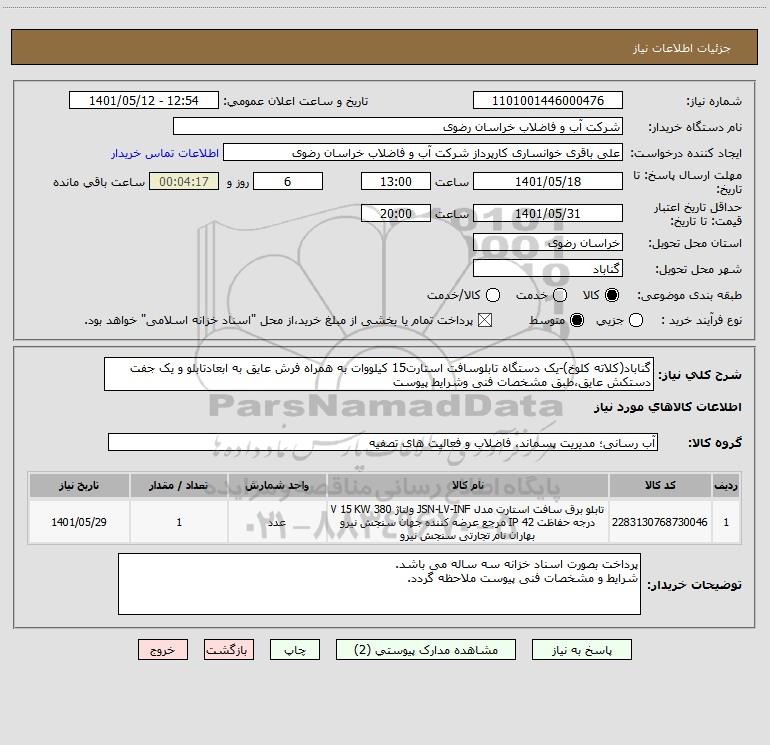
Task: Select the کالا/خدمت category radio button
Action: pos(493,295)
